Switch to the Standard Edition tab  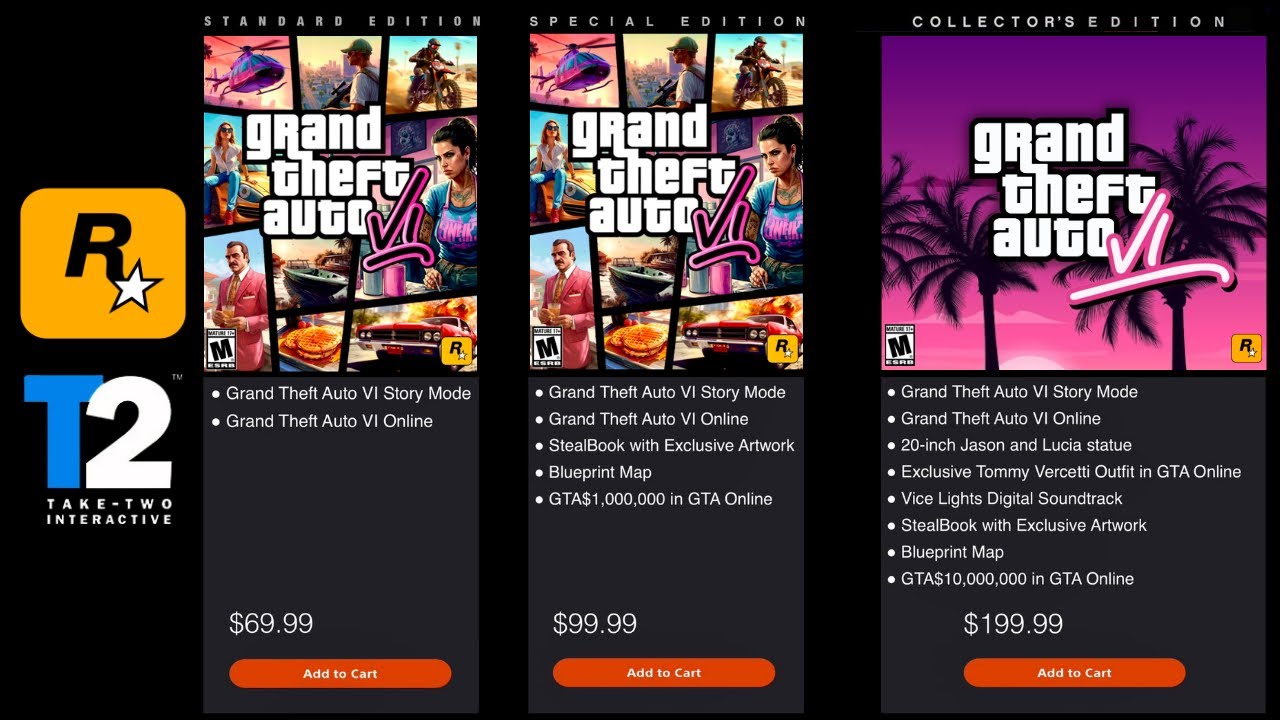(340, 20)
